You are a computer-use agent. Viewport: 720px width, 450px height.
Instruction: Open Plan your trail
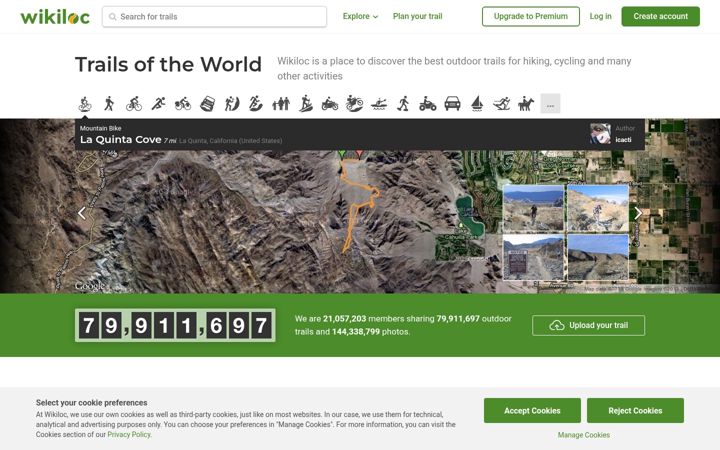pos(417,17)
